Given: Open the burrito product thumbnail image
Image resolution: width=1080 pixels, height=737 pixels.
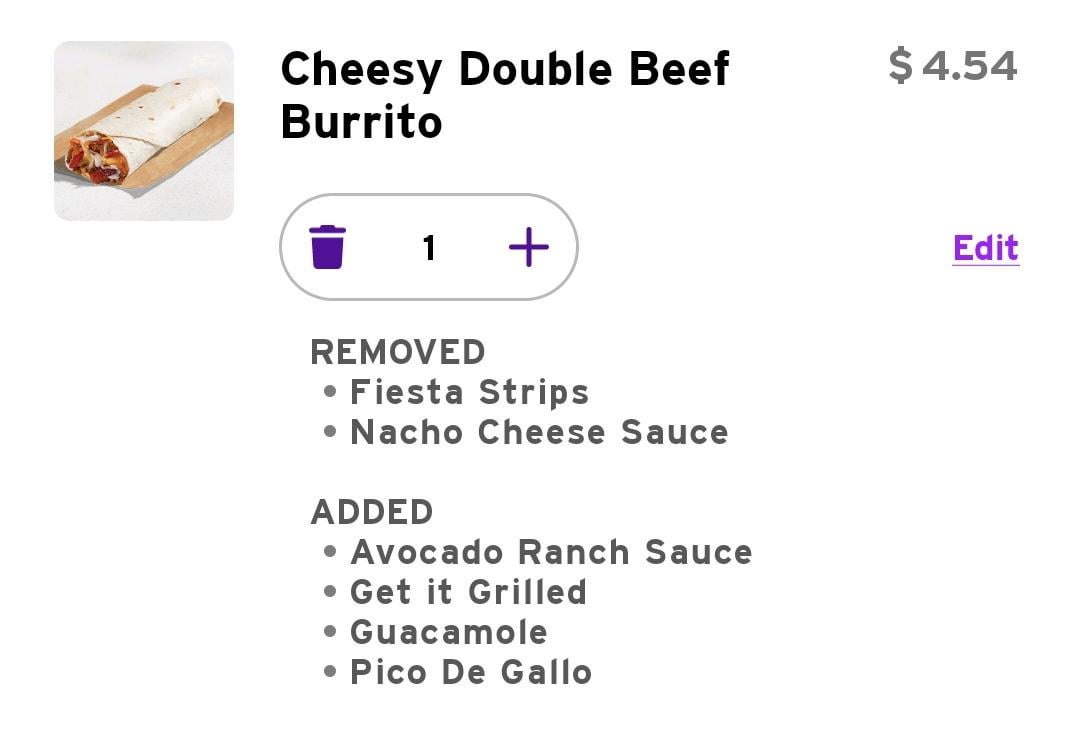Looking at the screenshot, I should tap(144, 131).
